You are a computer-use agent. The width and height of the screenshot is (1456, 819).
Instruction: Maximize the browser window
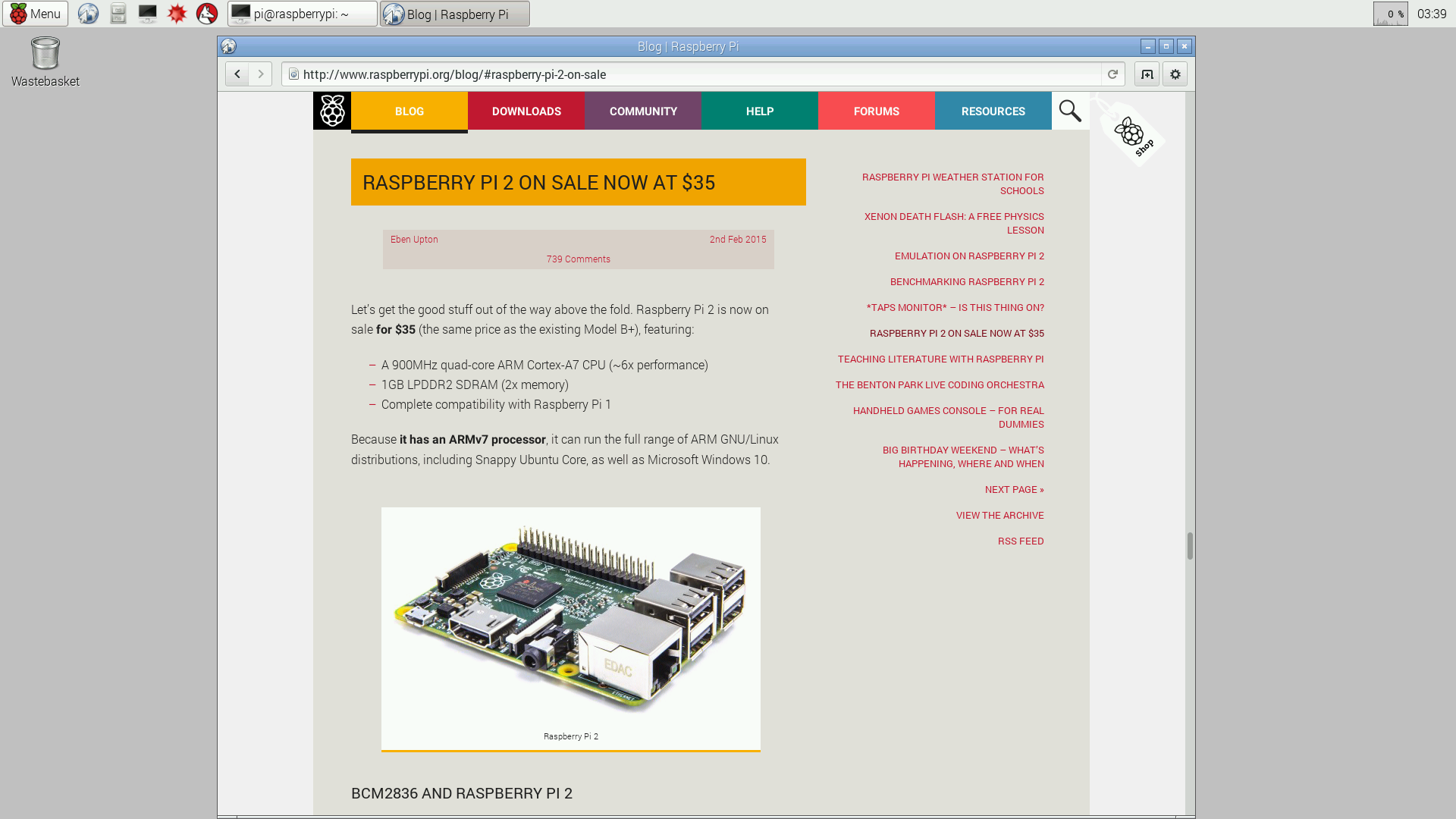(x=1166, y=46)
